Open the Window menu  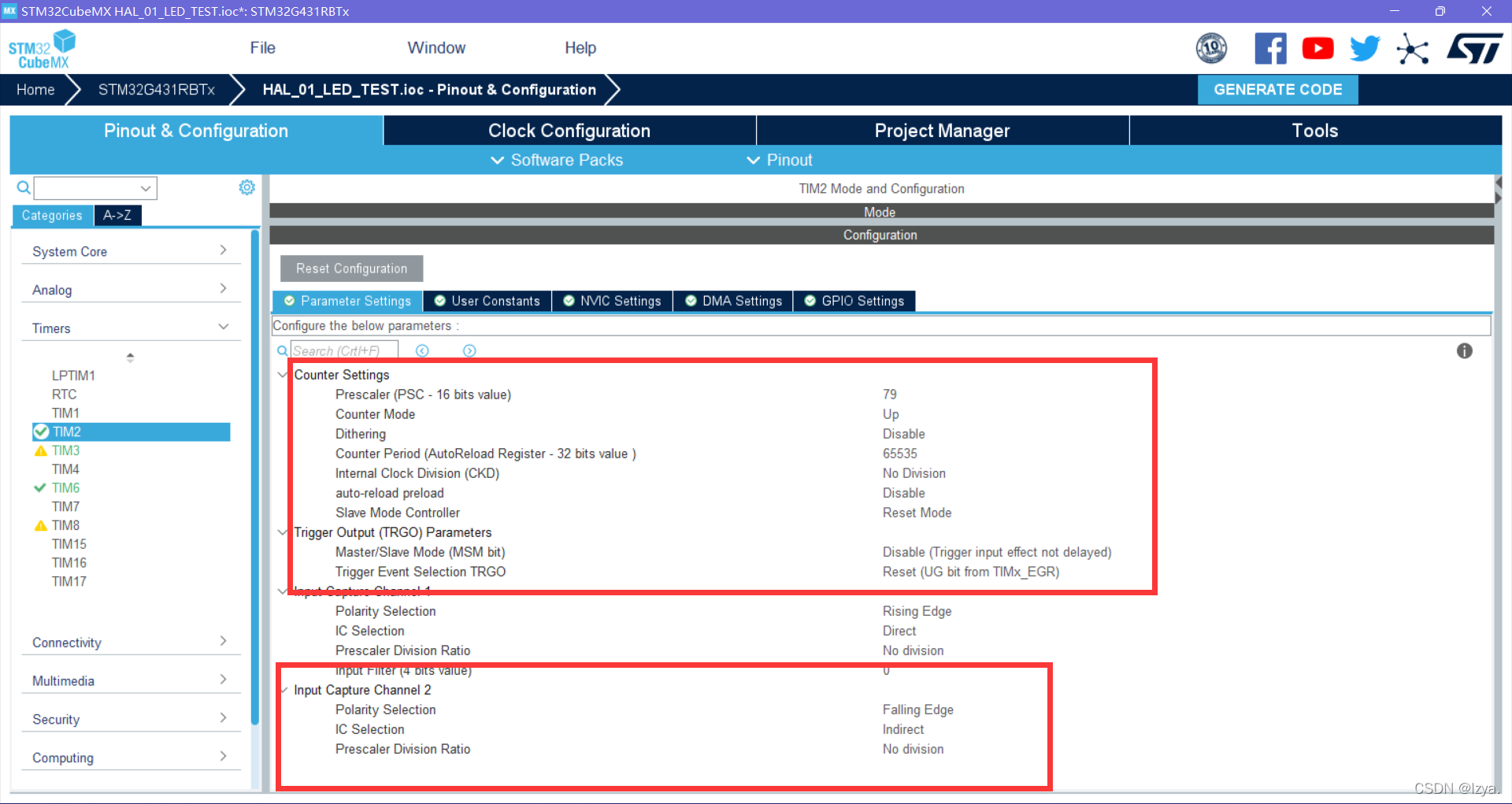(x=436, y=48)
